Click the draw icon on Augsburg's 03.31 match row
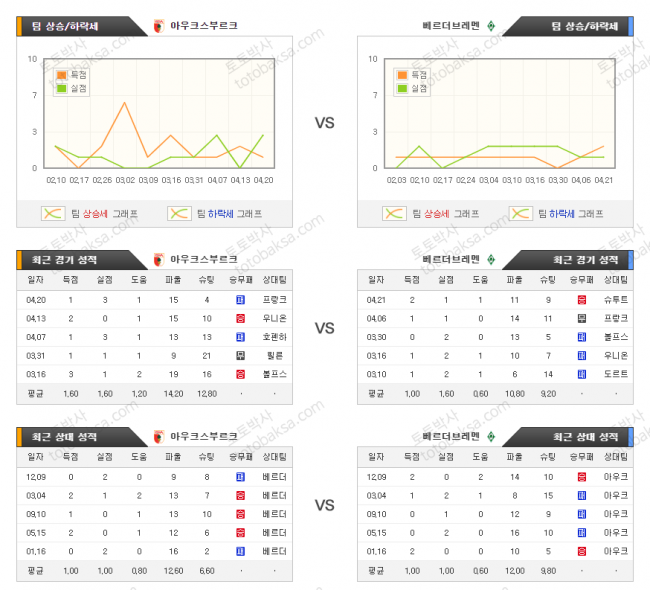The image size is (650, 590). (x=240, y=355)
